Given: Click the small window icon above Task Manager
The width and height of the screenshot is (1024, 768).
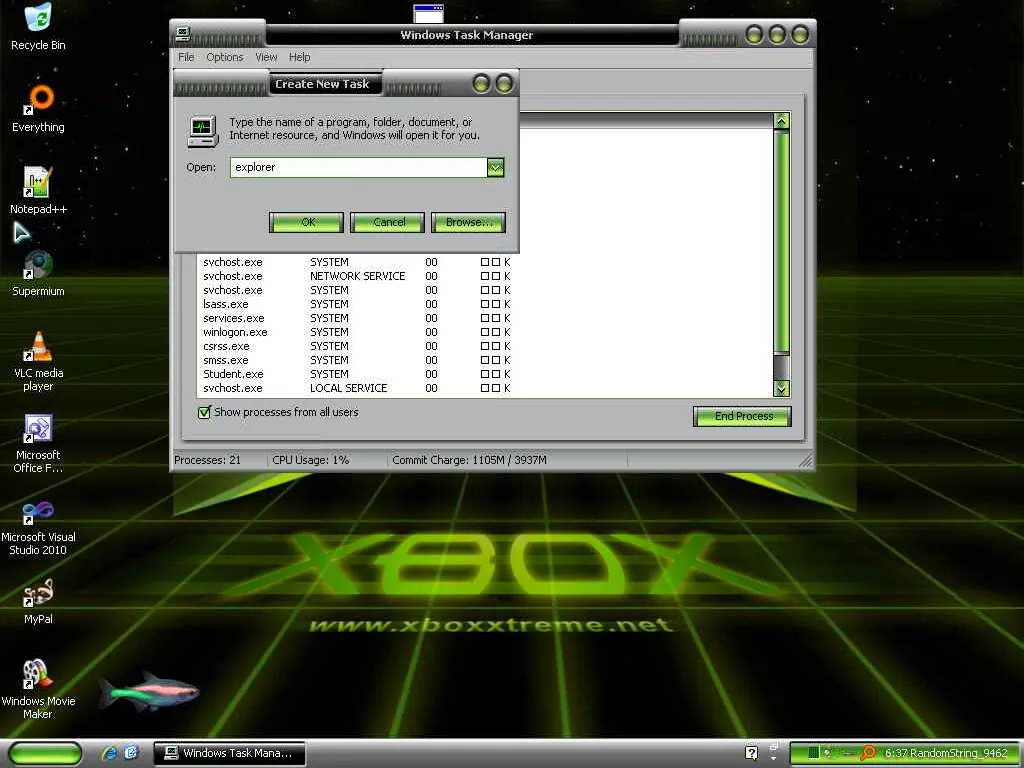Looking at the screenshot, I should tap(428, 12).
